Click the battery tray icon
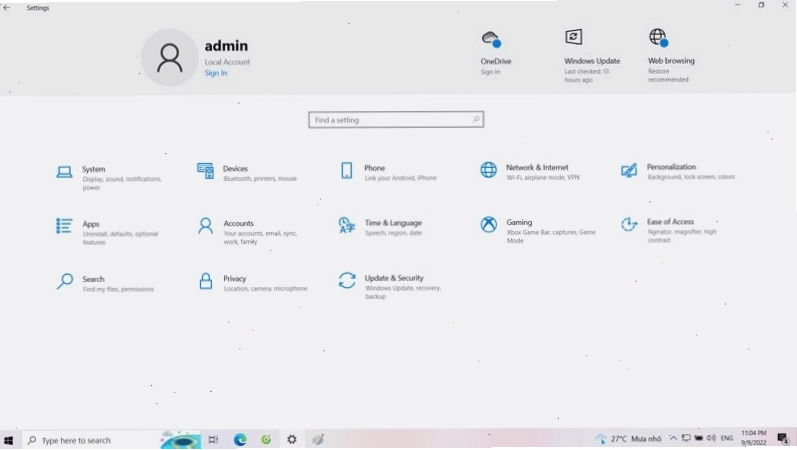This screenshot has height=450, width=797. click(699, 438)
